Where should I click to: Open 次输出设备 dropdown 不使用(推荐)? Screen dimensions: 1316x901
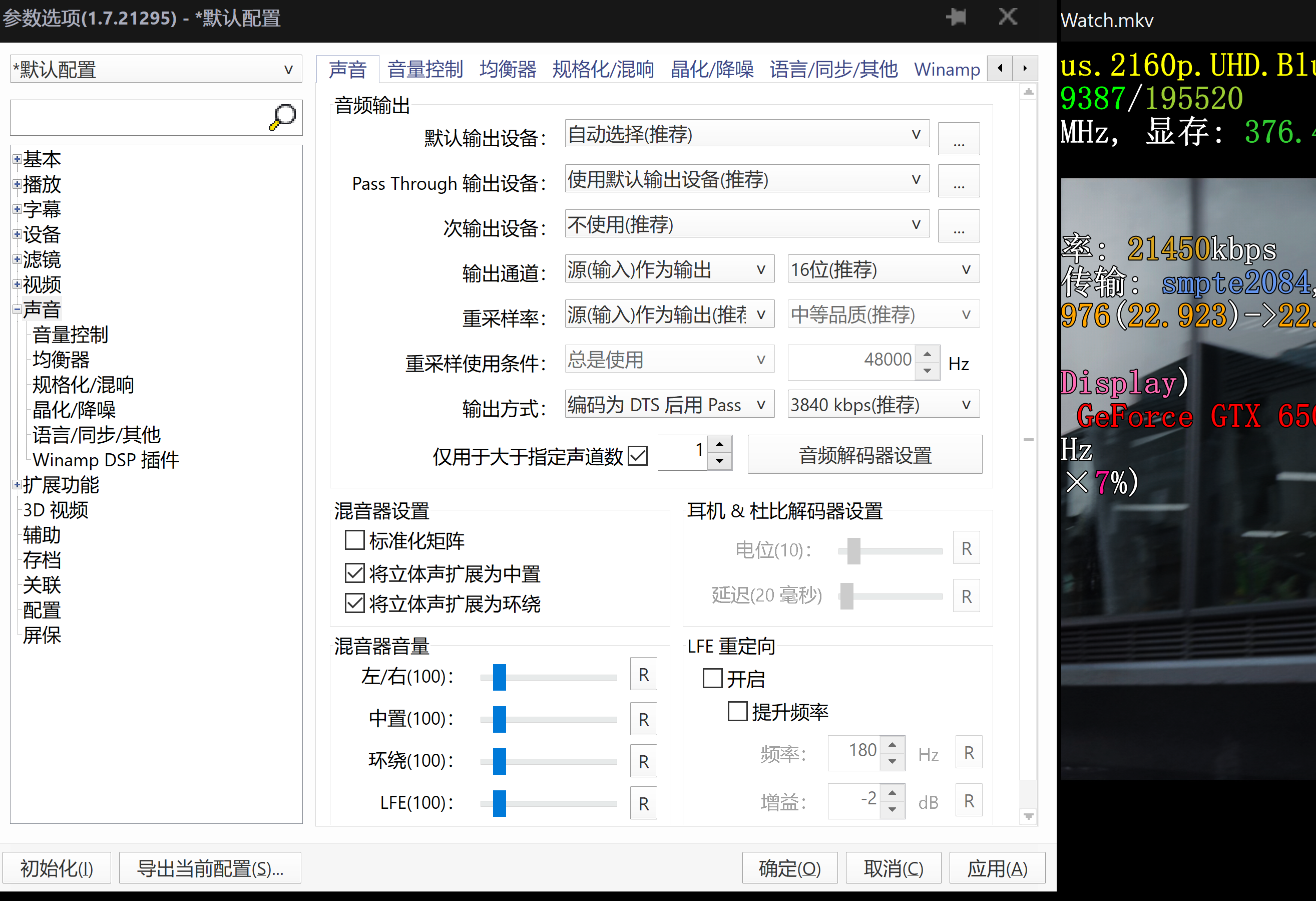tap(747, 224)
